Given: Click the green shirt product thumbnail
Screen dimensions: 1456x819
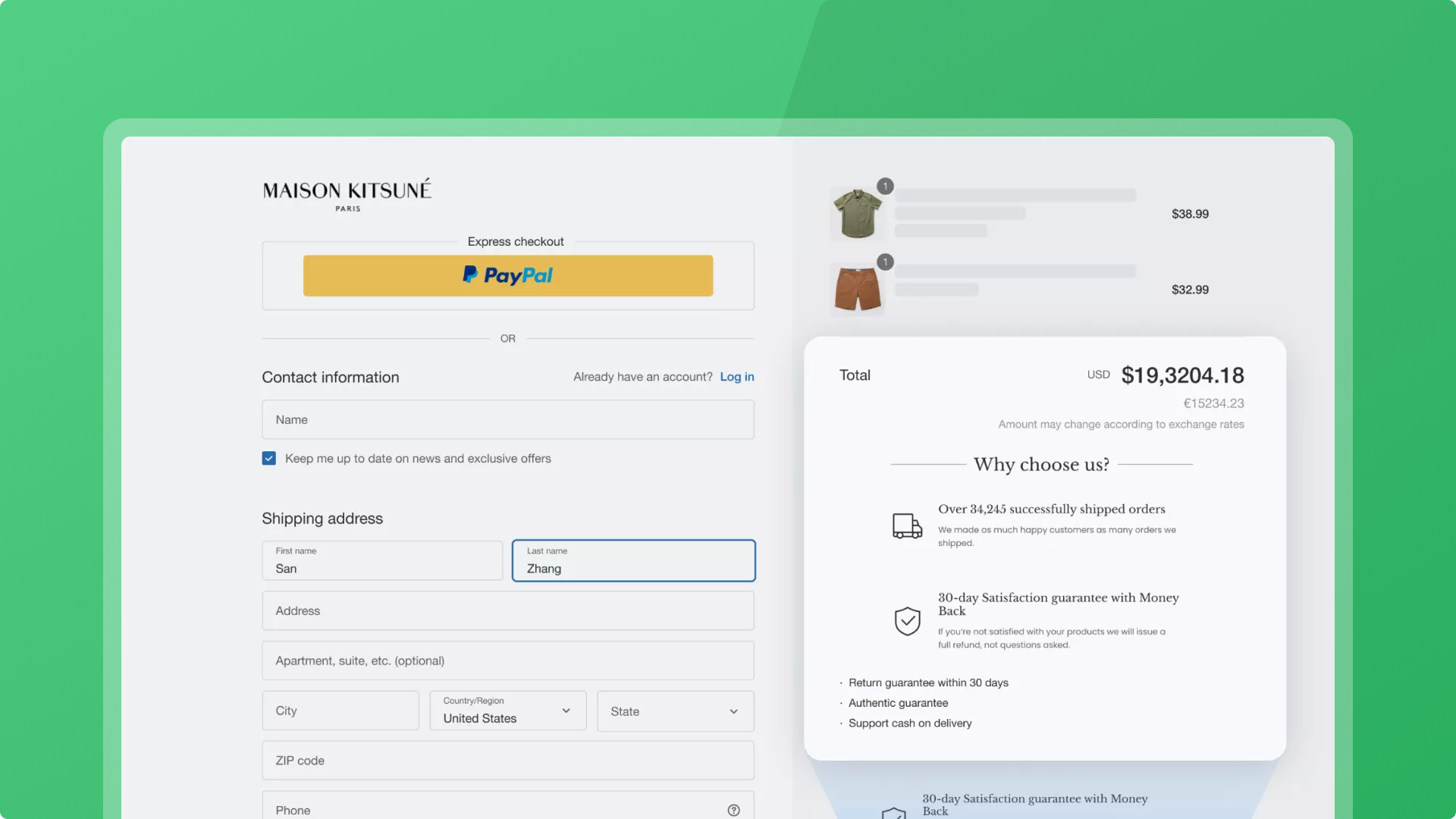Looking at the screenshot, I should tap(857, 215).
